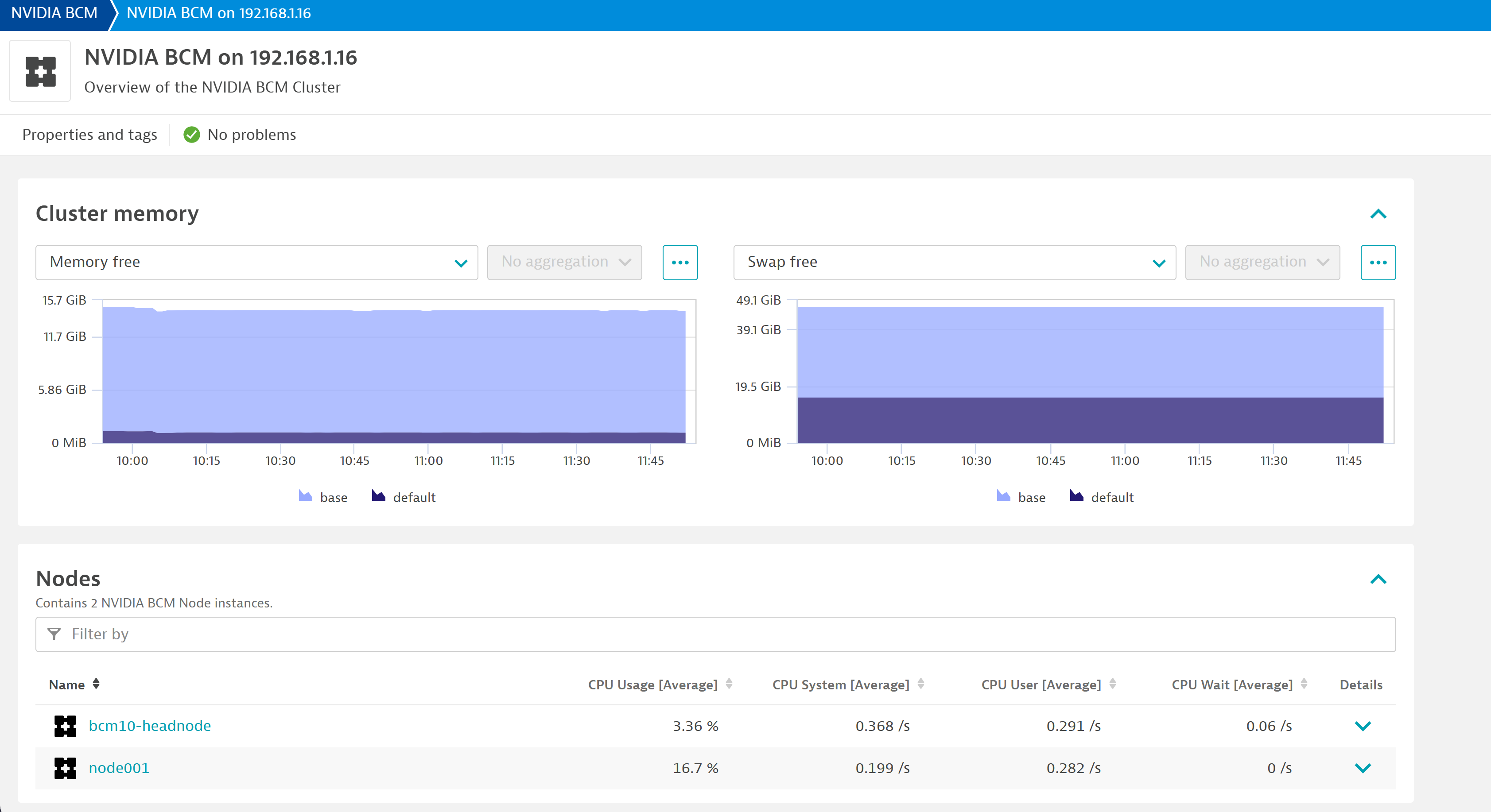Viewport: 1491px width, 812px height.
Task: Click the node001 node icon
Action: [x=66, y=769]
